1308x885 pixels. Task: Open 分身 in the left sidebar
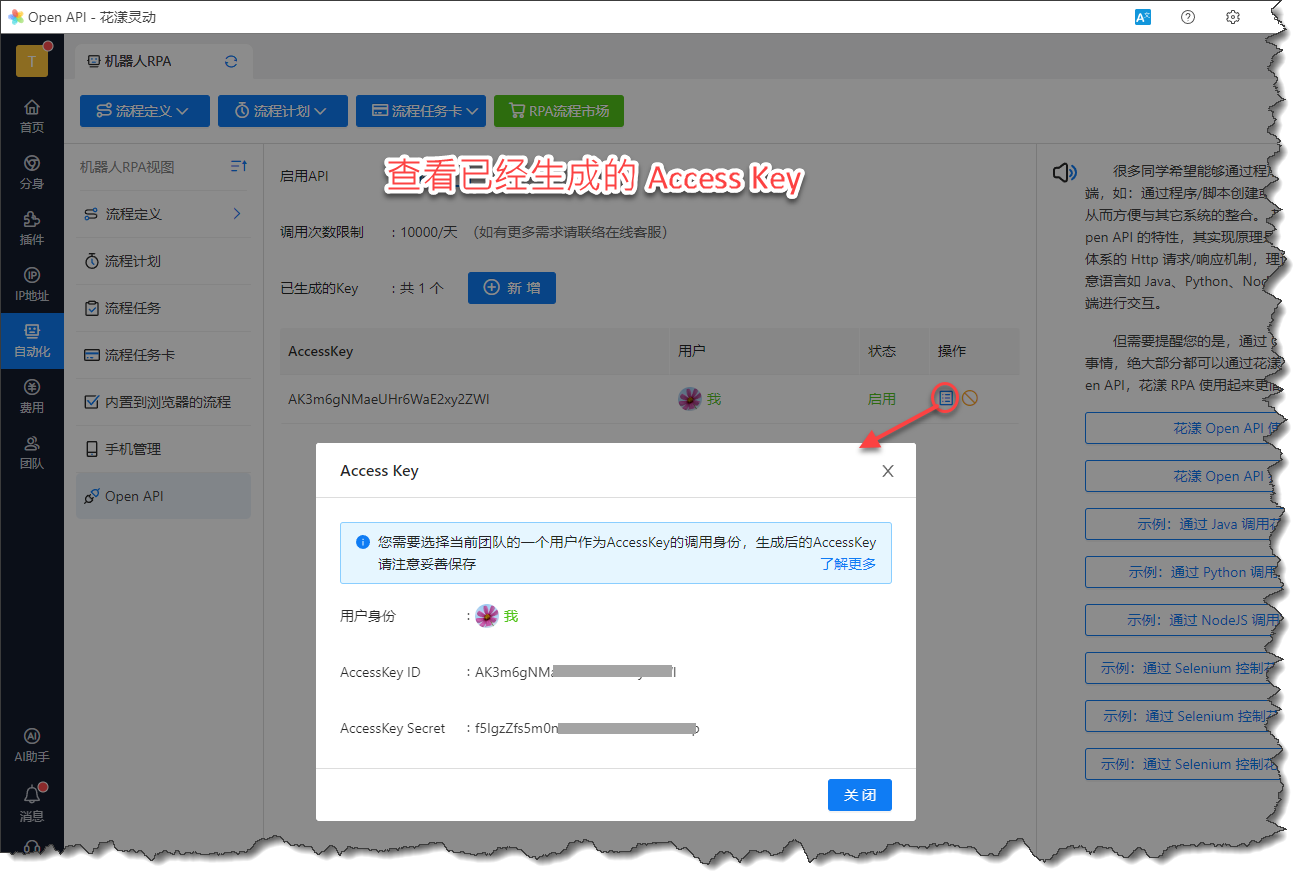click(x=32, y=172)
